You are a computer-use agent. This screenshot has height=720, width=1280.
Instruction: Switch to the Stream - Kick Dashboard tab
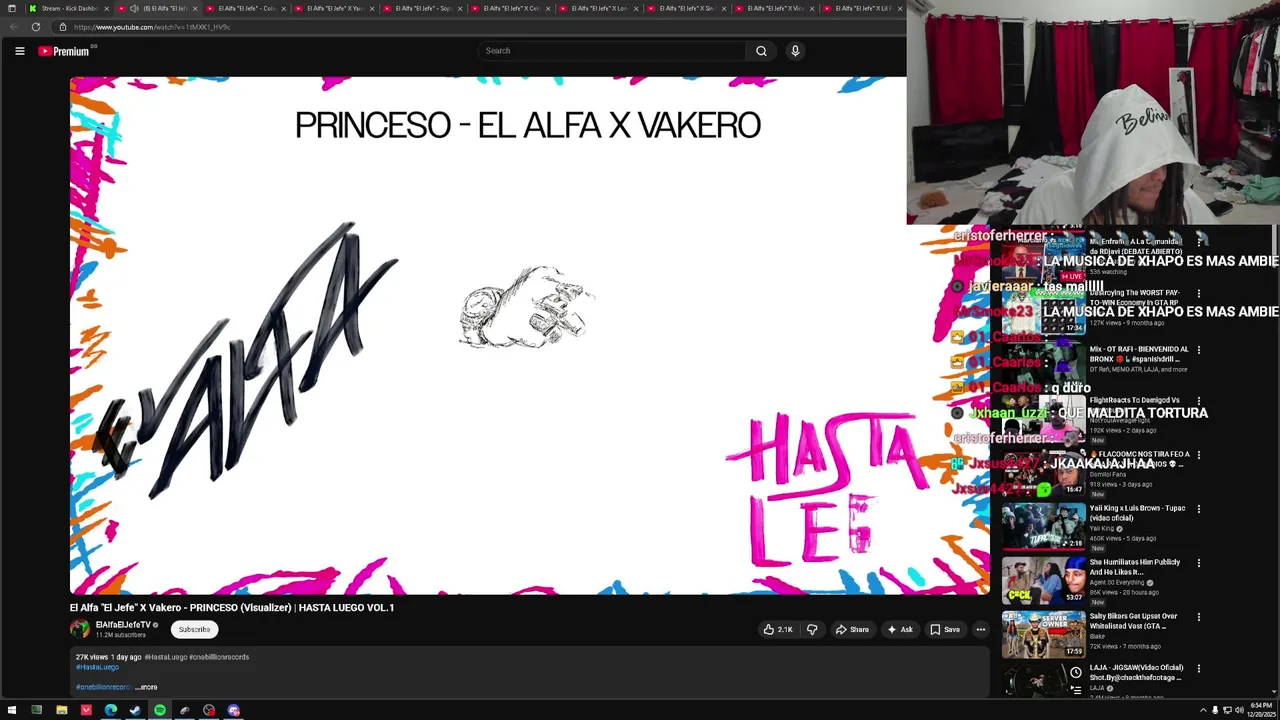click(69, 8)
